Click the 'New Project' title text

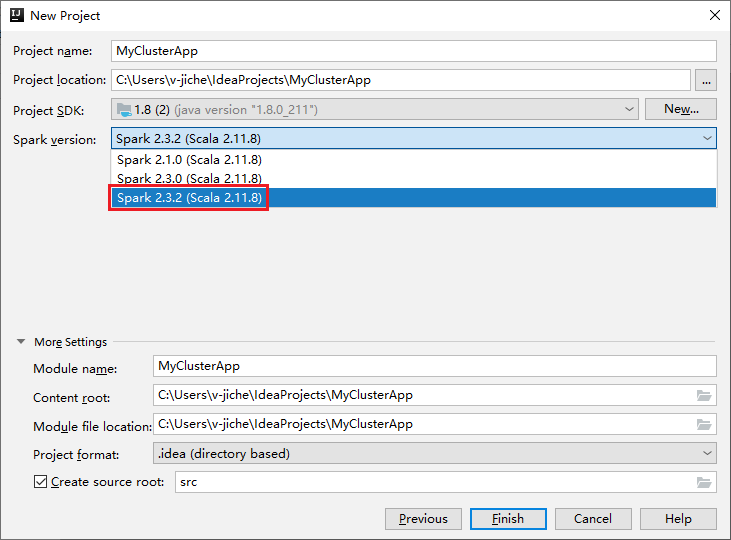65,16
